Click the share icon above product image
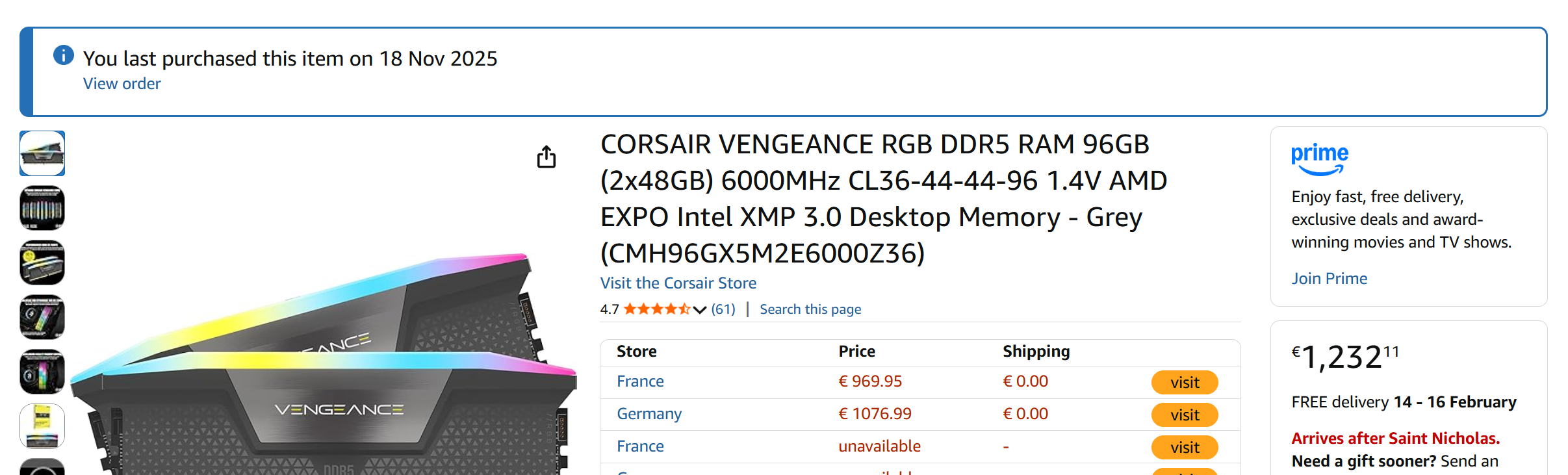Viewport: 1568px width, 475px height. (546, 157)
